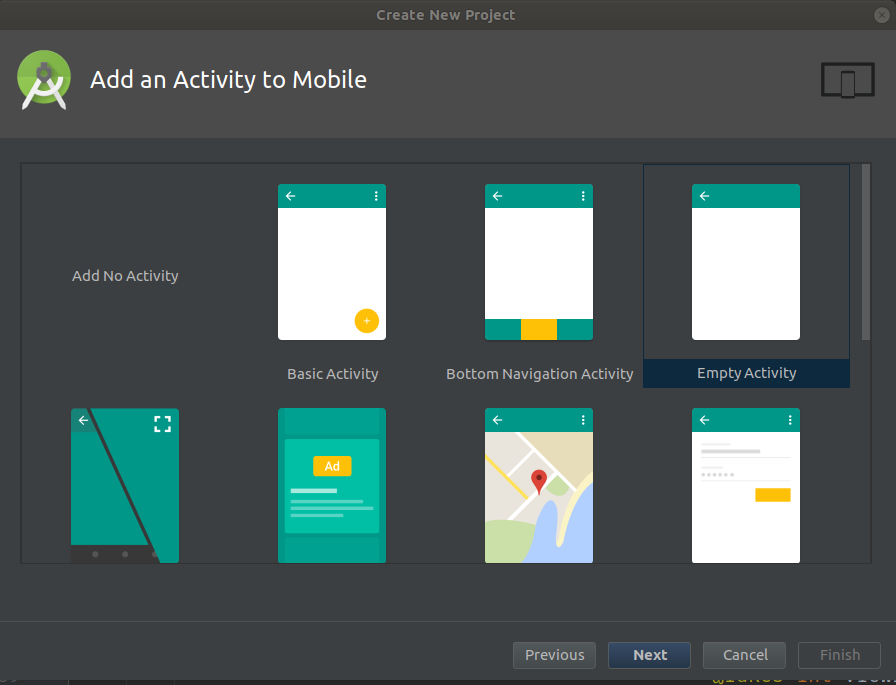
Task: Select the Add No Activity option
Action: pos(125,276)
